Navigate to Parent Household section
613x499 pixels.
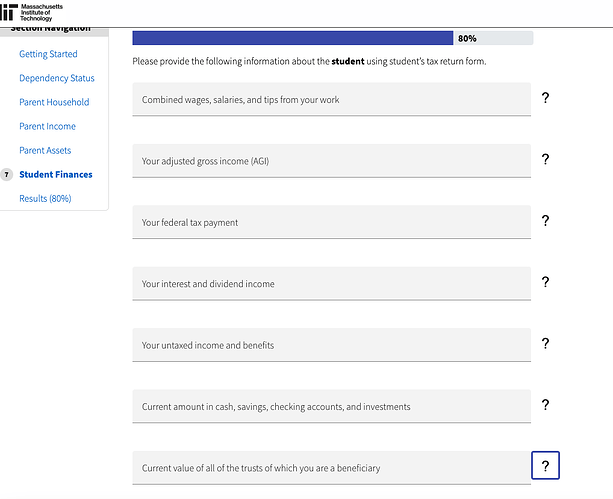coord(54,102)
